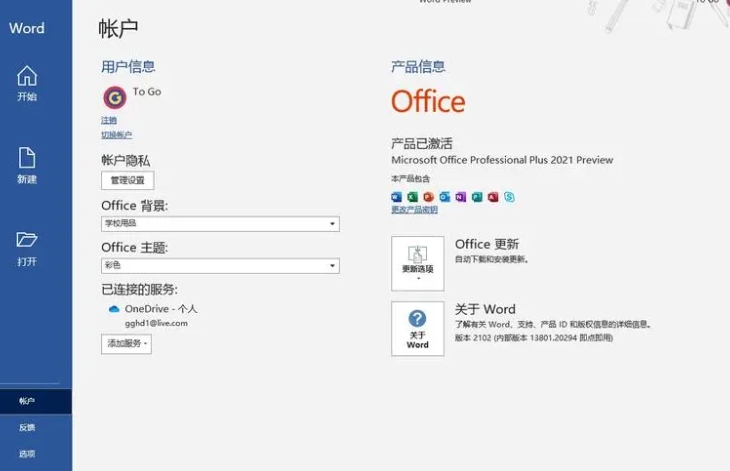Select 选项 in the left sidebar
This screenshot has width=730, height=471.
point(27,453)
